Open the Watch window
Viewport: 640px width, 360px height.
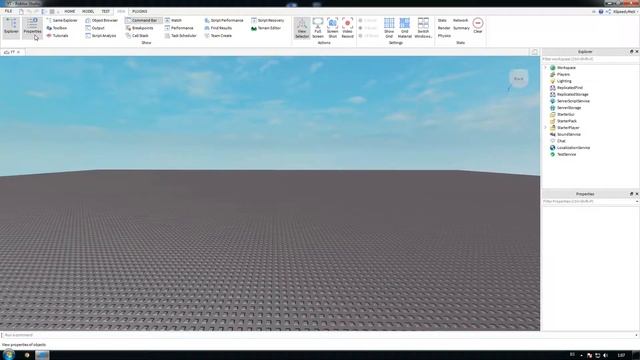pyautogui.click(x=173, y=20)
